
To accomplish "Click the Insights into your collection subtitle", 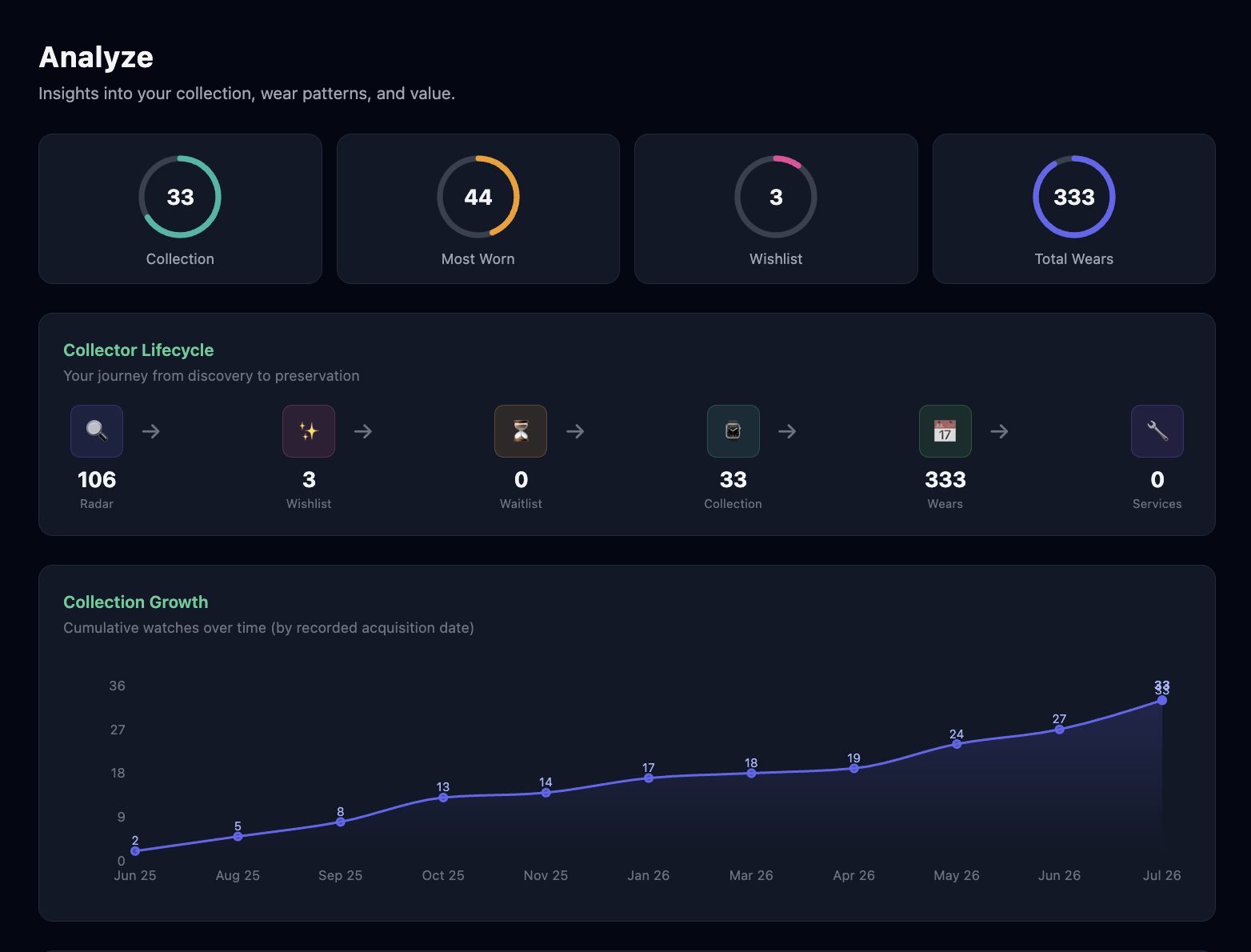I will [x=246, y=94].
